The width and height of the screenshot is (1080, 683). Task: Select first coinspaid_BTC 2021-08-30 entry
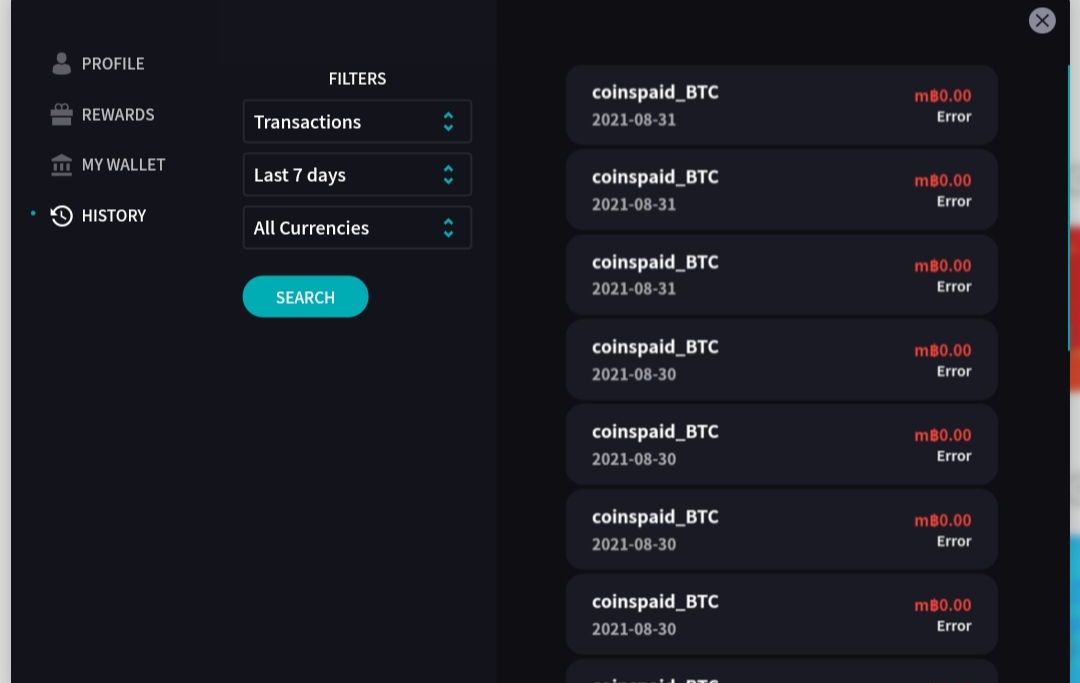pyautogui.click(x=781, y=359)
